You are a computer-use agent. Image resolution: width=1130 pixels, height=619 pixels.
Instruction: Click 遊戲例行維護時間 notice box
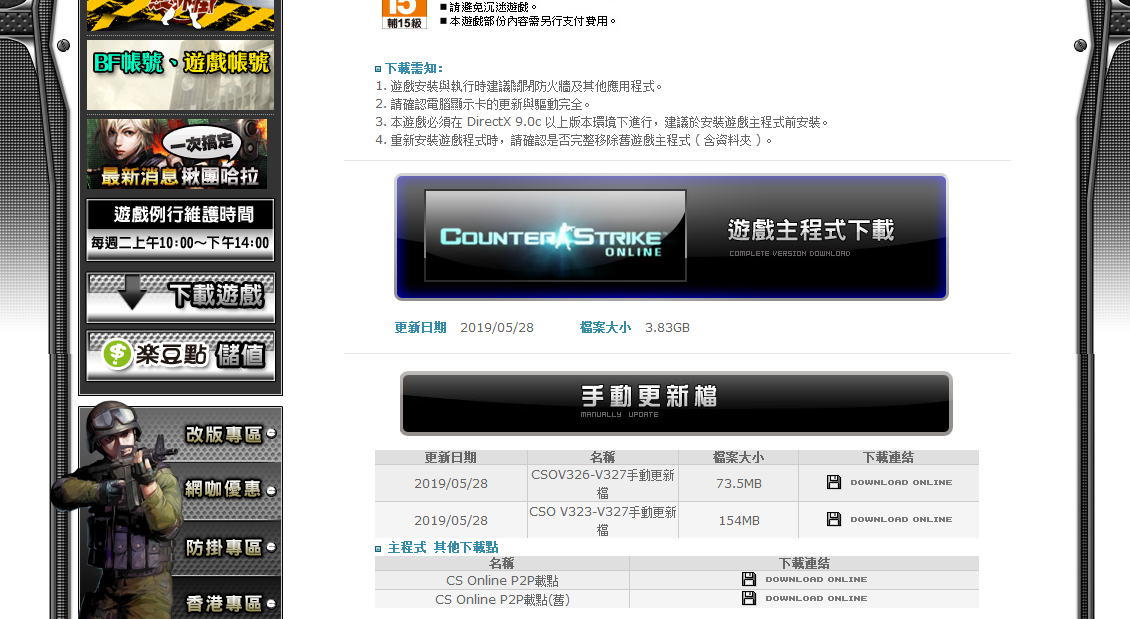click(180, 230)
